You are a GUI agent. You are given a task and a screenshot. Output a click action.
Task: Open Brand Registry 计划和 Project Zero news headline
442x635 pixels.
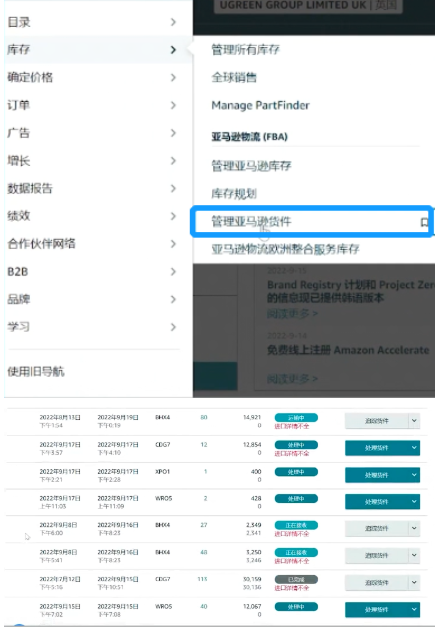[350, 291]
